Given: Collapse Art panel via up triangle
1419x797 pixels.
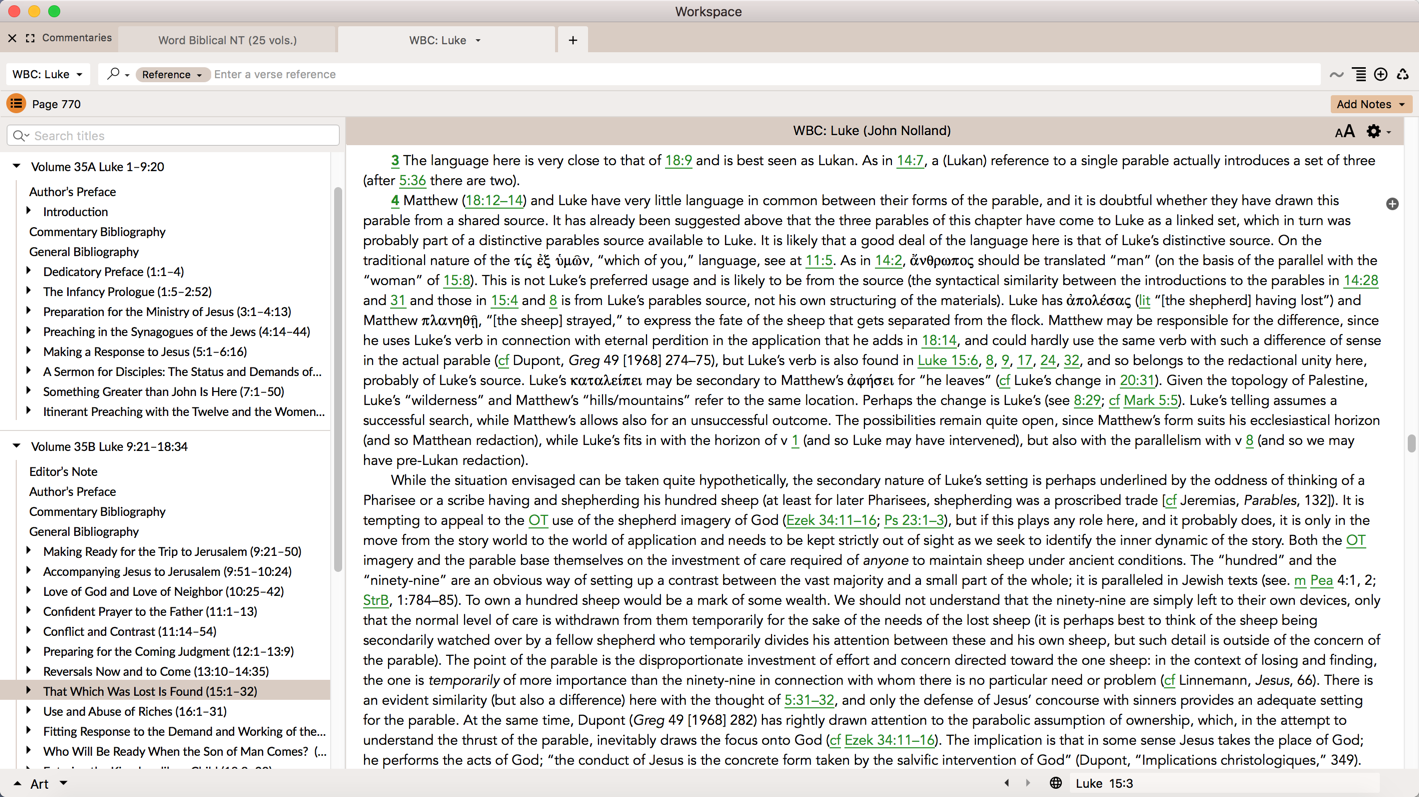Looking at the screenshot, I should tap(17, 784).
